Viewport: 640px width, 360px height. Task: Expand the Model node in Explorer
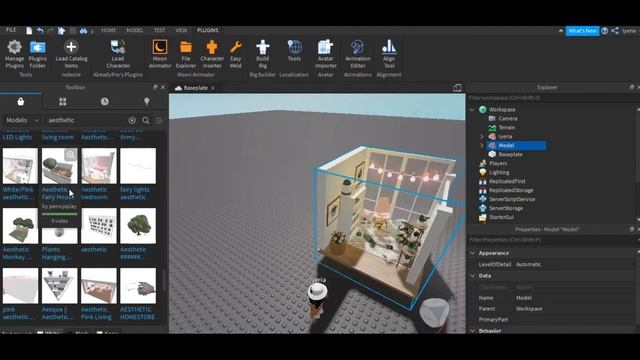click(482, 145)
